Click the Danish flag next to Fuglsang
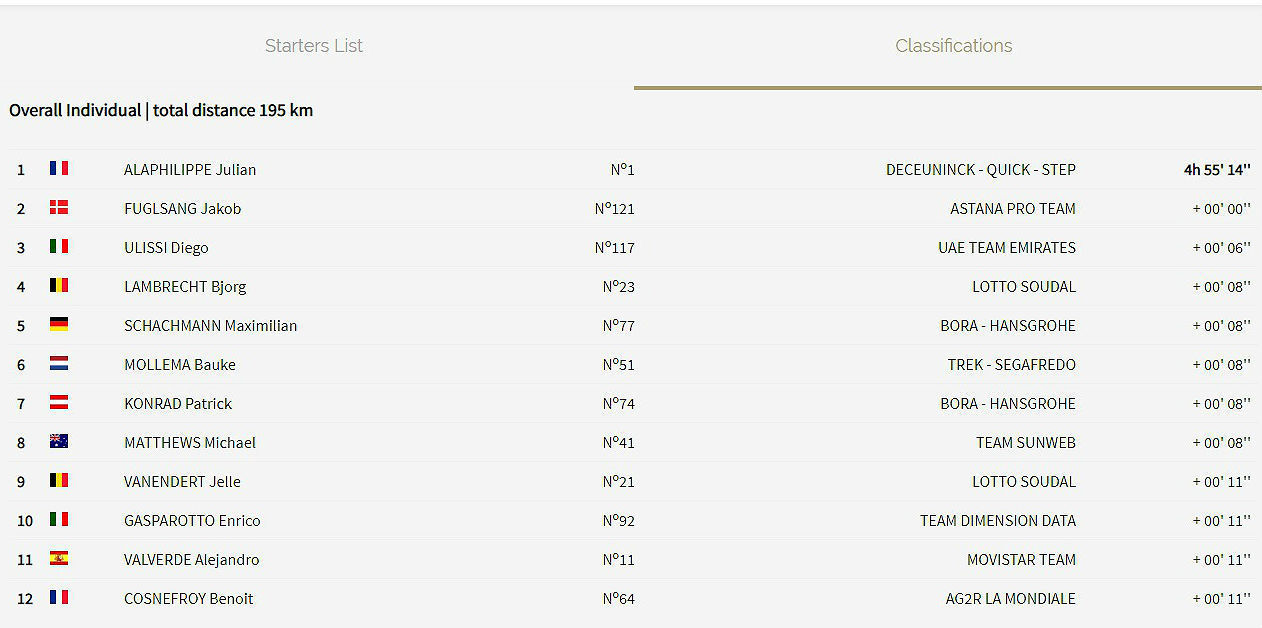The height and width of the screenshot is (628, 1262). pyautogui.click(x=59, y=207)
